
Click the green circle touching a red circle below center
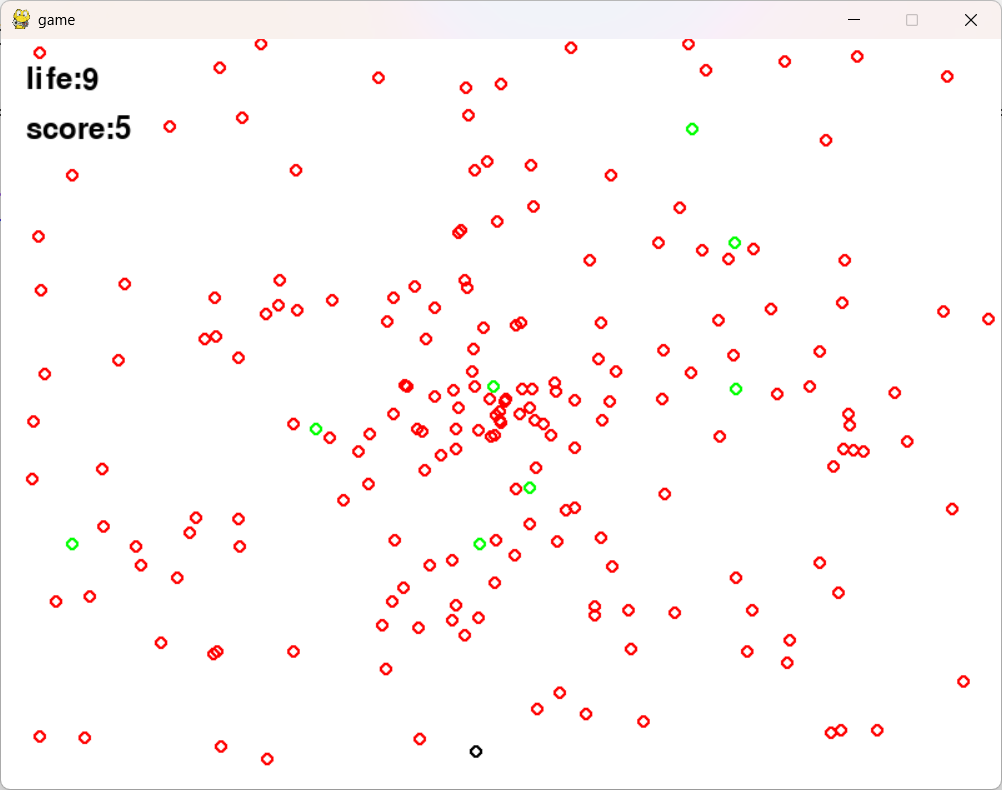coord(530,488)
